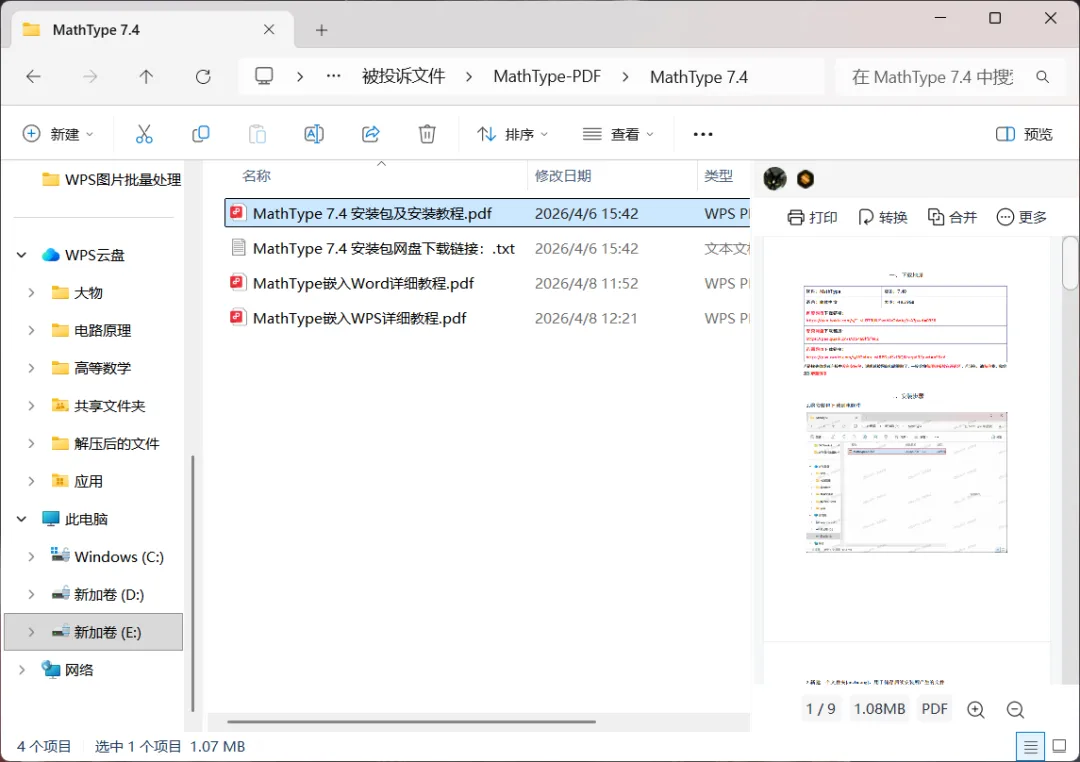The width and height of the screenshot is (1080, 762).
Task: Click the This PC monitor icon in address bar
Action: pos(264,76)
